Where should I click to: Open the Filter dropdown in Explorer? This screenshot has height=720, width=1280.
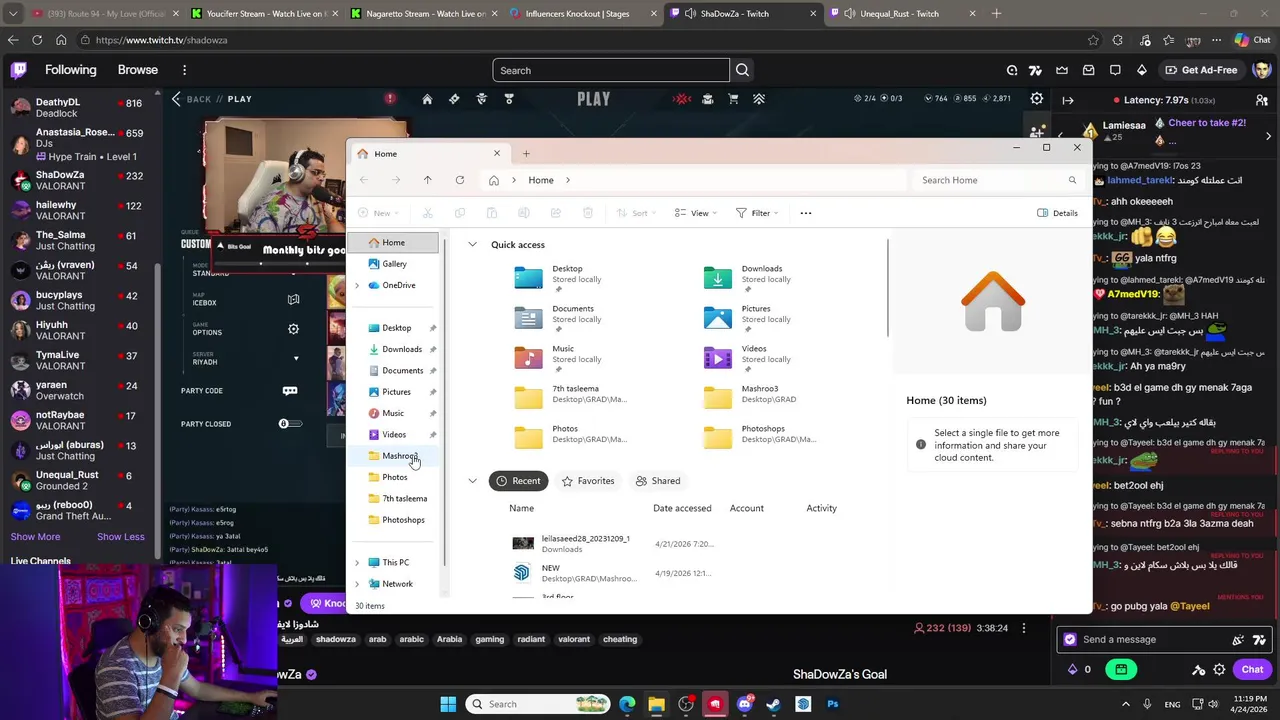pos(757,213)
